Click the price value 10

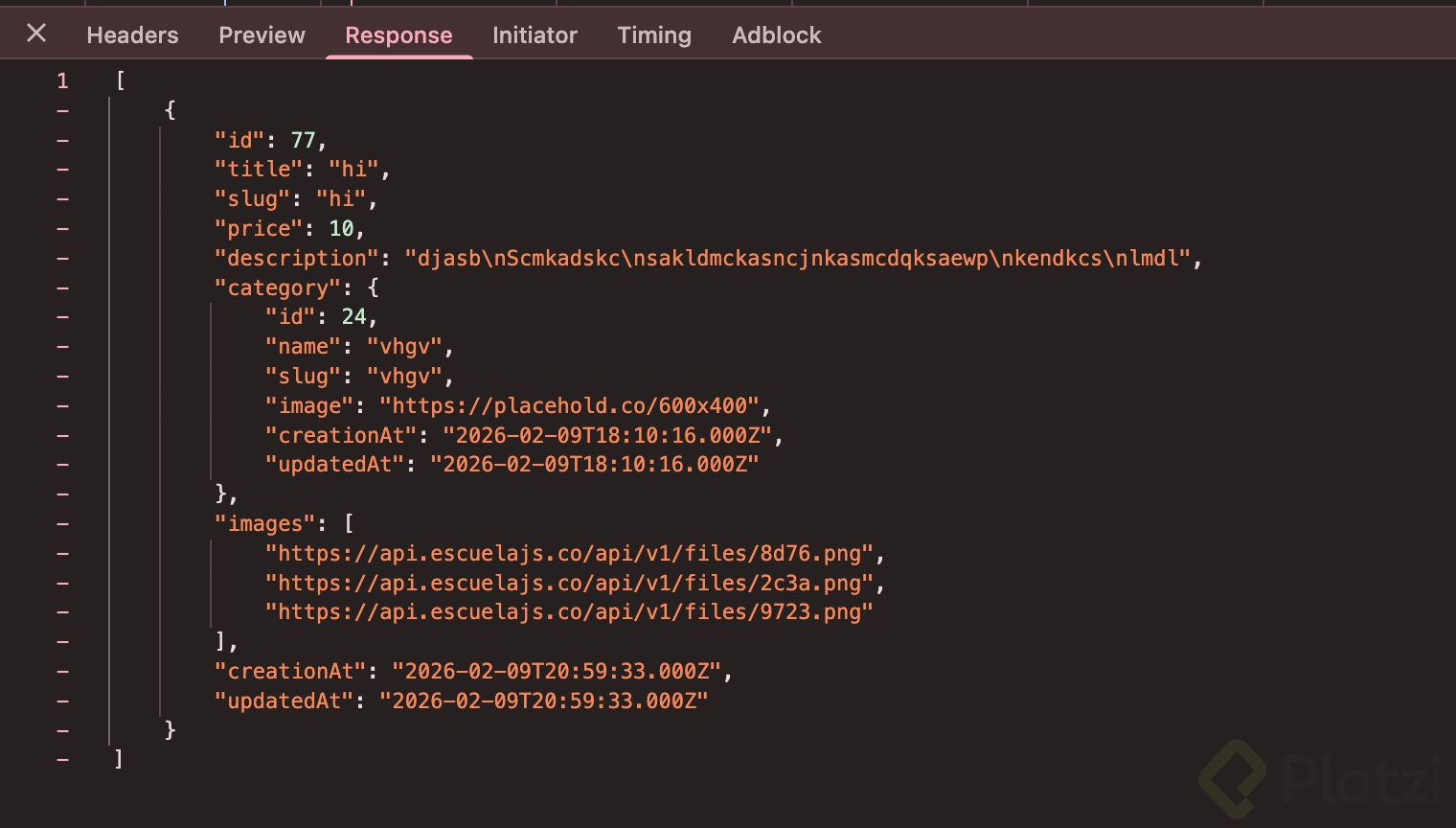coord(341,228)
